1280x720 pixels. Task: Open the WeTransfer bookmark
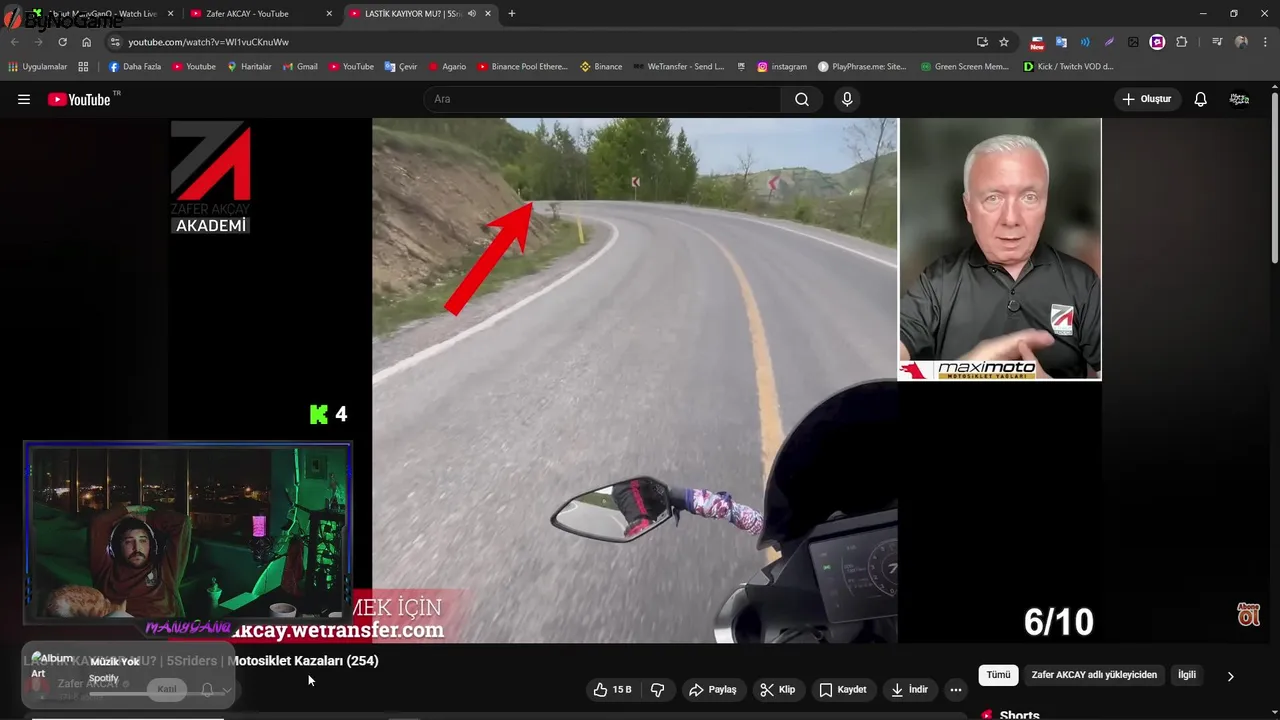[x=679, y=67]
